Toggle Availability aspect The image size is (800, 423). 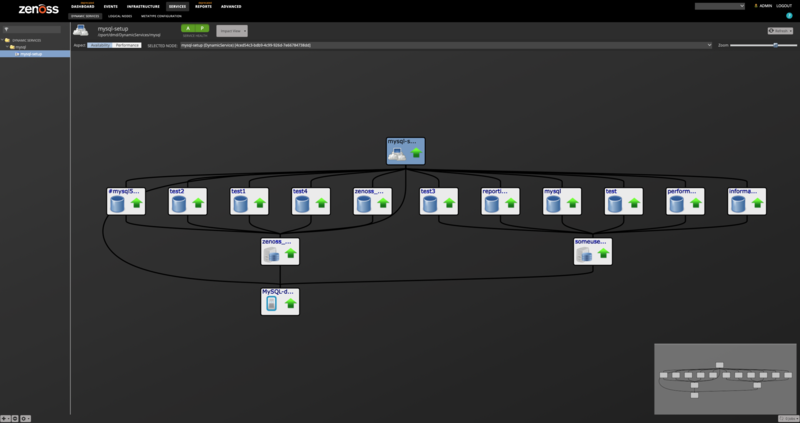click(x=100, y=45)
